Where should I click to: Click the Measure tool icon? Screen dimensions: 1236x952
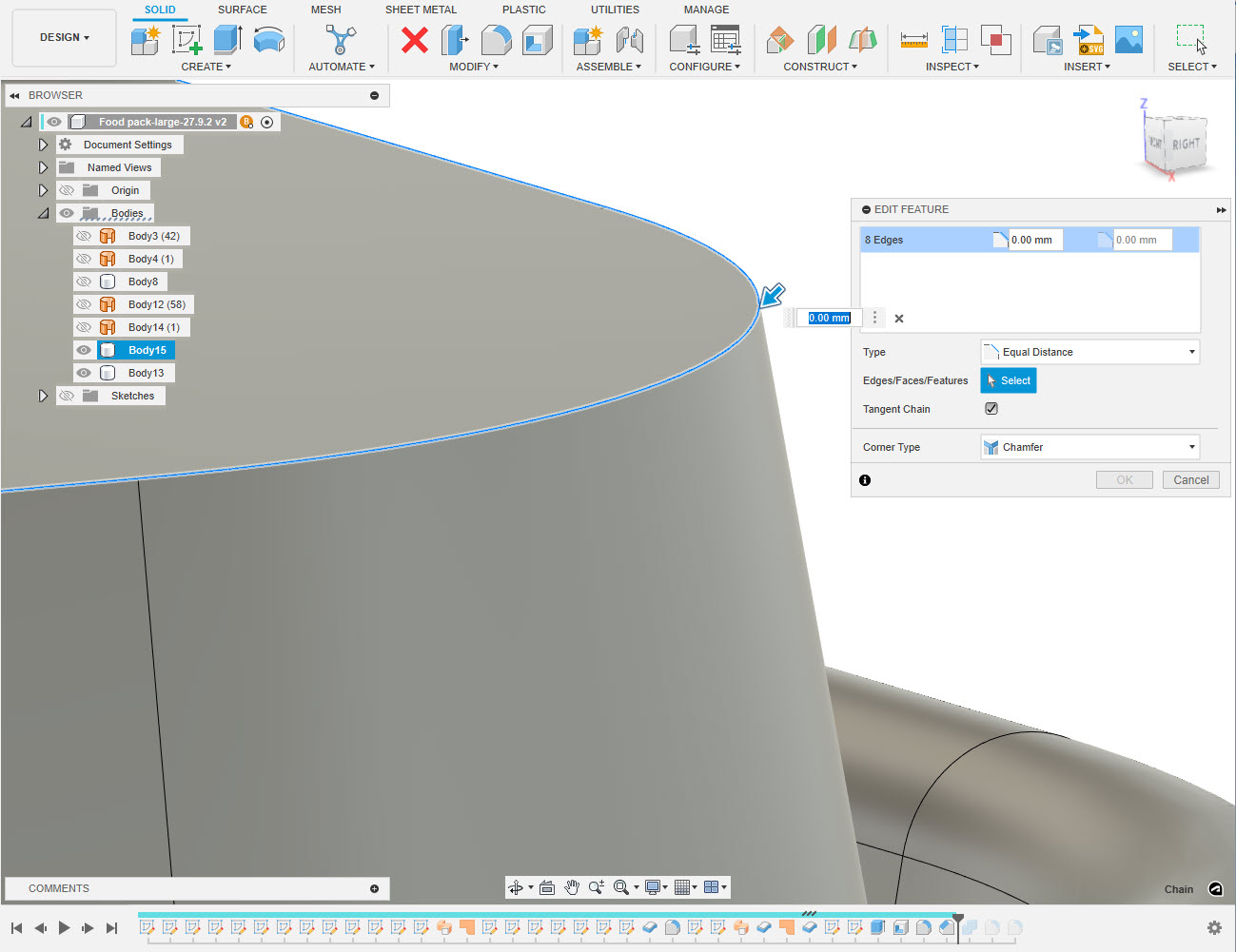click(913, 40)
